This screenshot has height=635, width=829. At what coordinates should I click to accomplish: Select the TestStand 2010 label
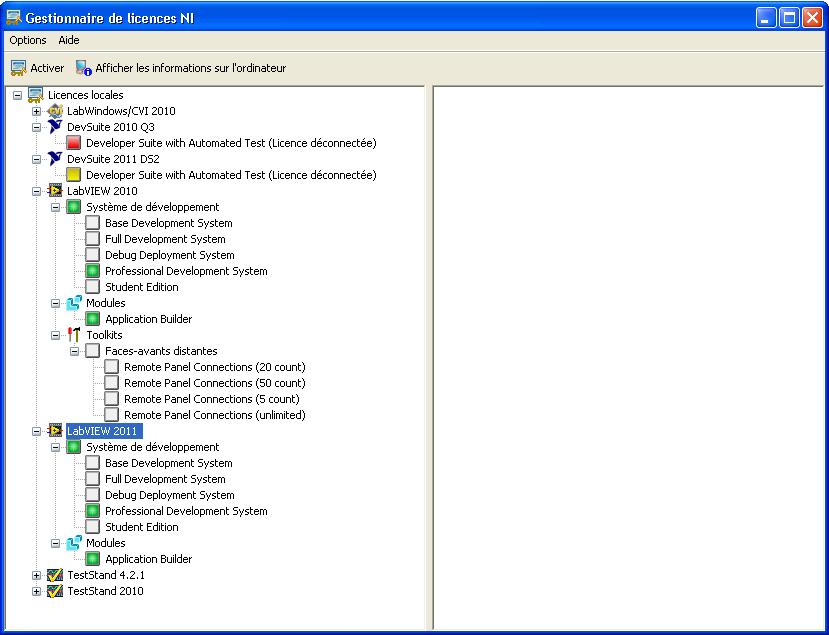pos(105,591)
